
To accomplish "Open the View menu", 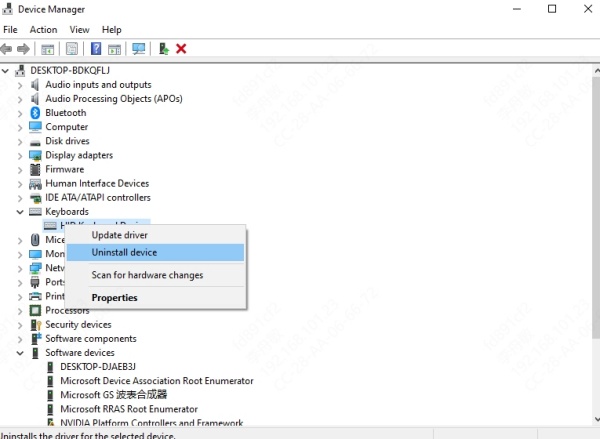I will (80, 29).
